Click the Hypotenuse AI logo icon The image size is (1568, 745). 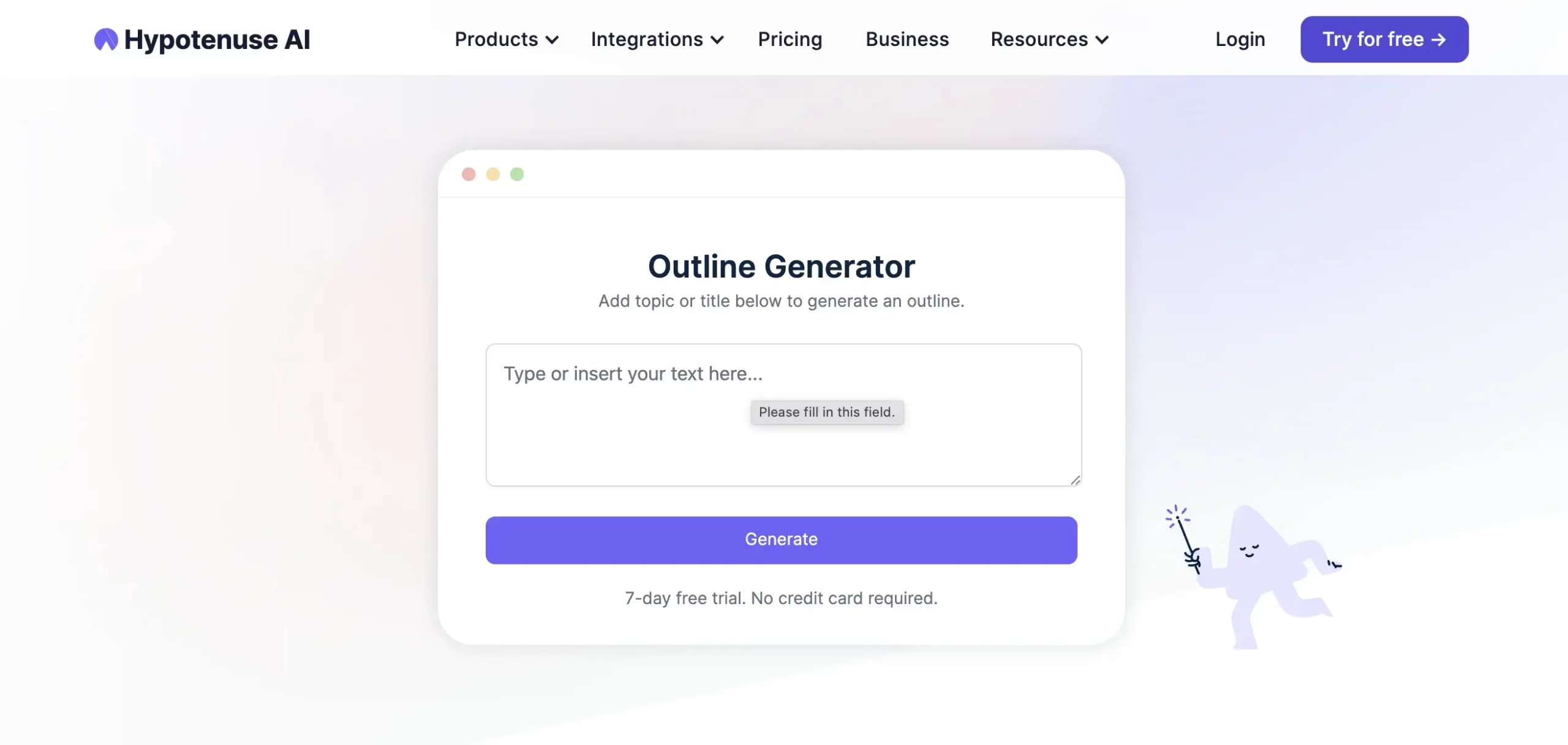click(105, 39)
